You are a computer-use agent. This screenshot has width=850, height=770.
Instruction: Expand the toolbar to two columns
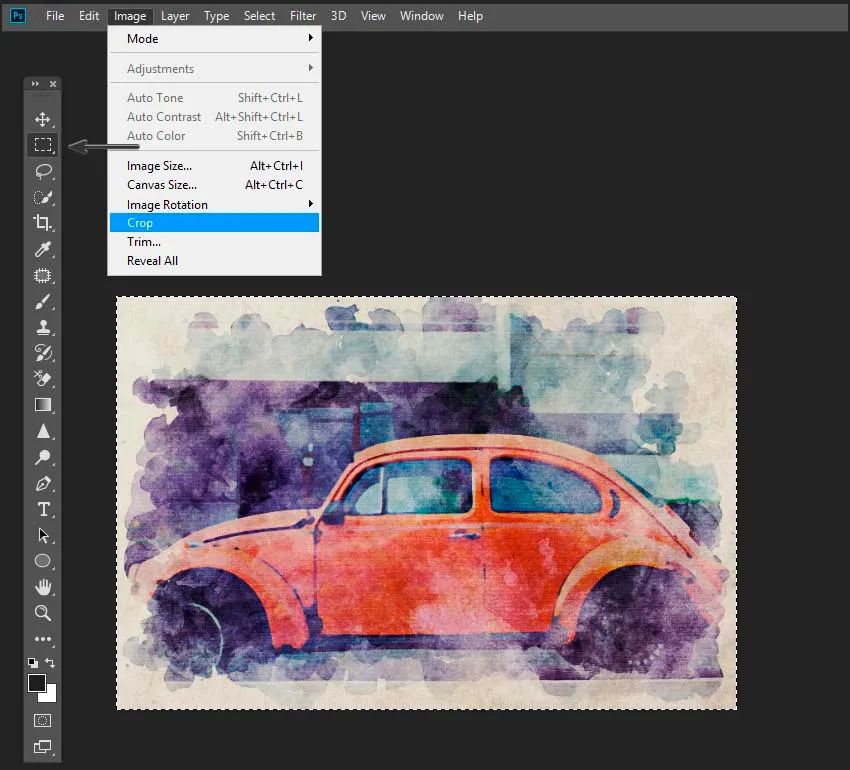[x=35, y=84]
